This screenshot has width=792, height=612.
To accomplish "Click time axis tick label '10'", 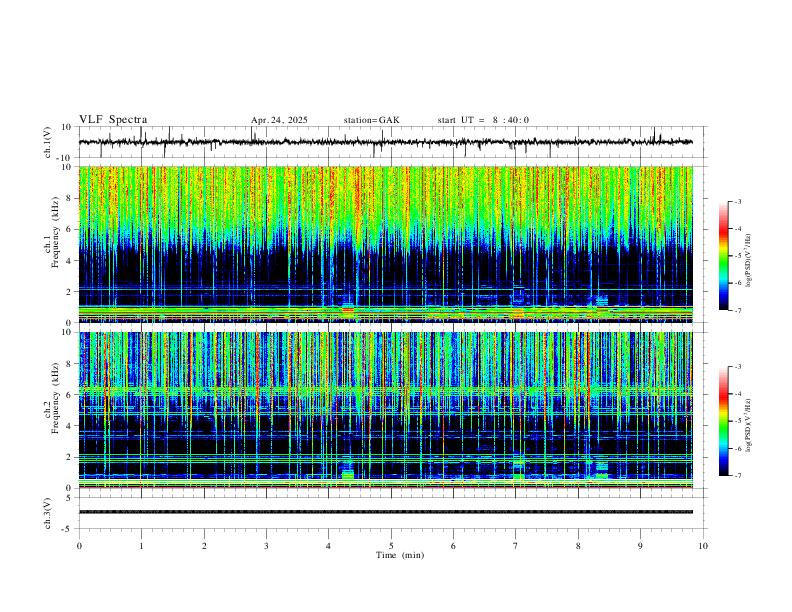I will pos(703,546).
